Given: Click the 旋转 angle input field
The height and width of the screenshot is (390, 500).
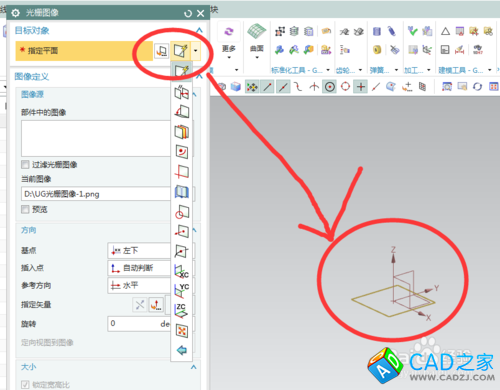Looking at the screenshot, I should point(139,324).
